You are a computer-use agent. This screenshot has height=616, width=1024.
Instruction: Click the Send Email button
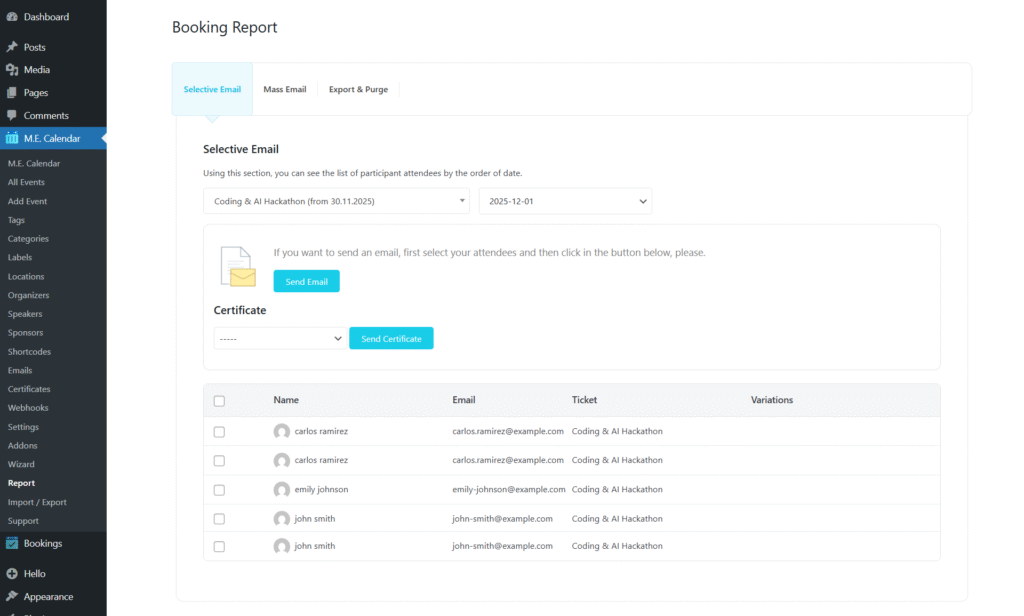pyautogui.click(x=306, y=281)
